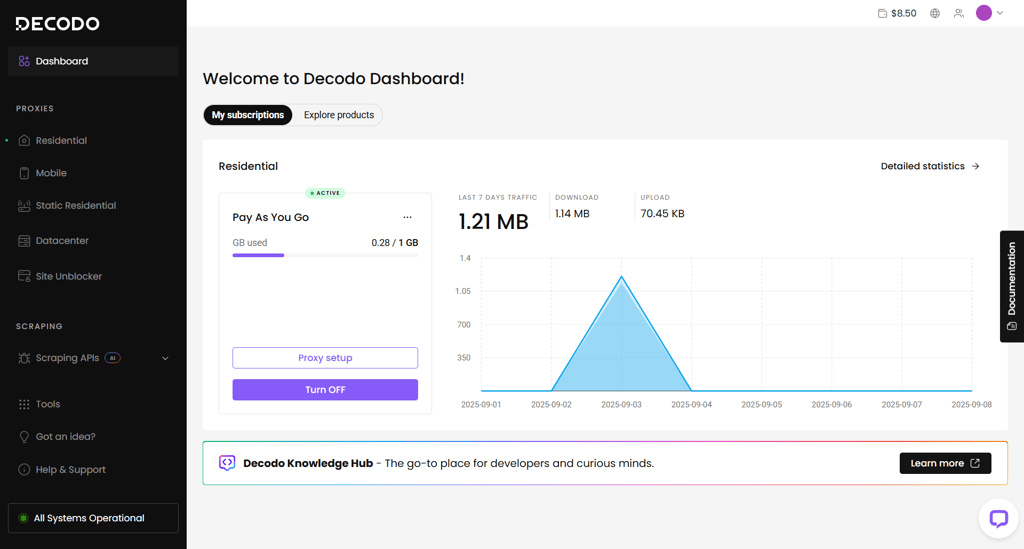Click the GB used progress bar

[x=325, y=255]
